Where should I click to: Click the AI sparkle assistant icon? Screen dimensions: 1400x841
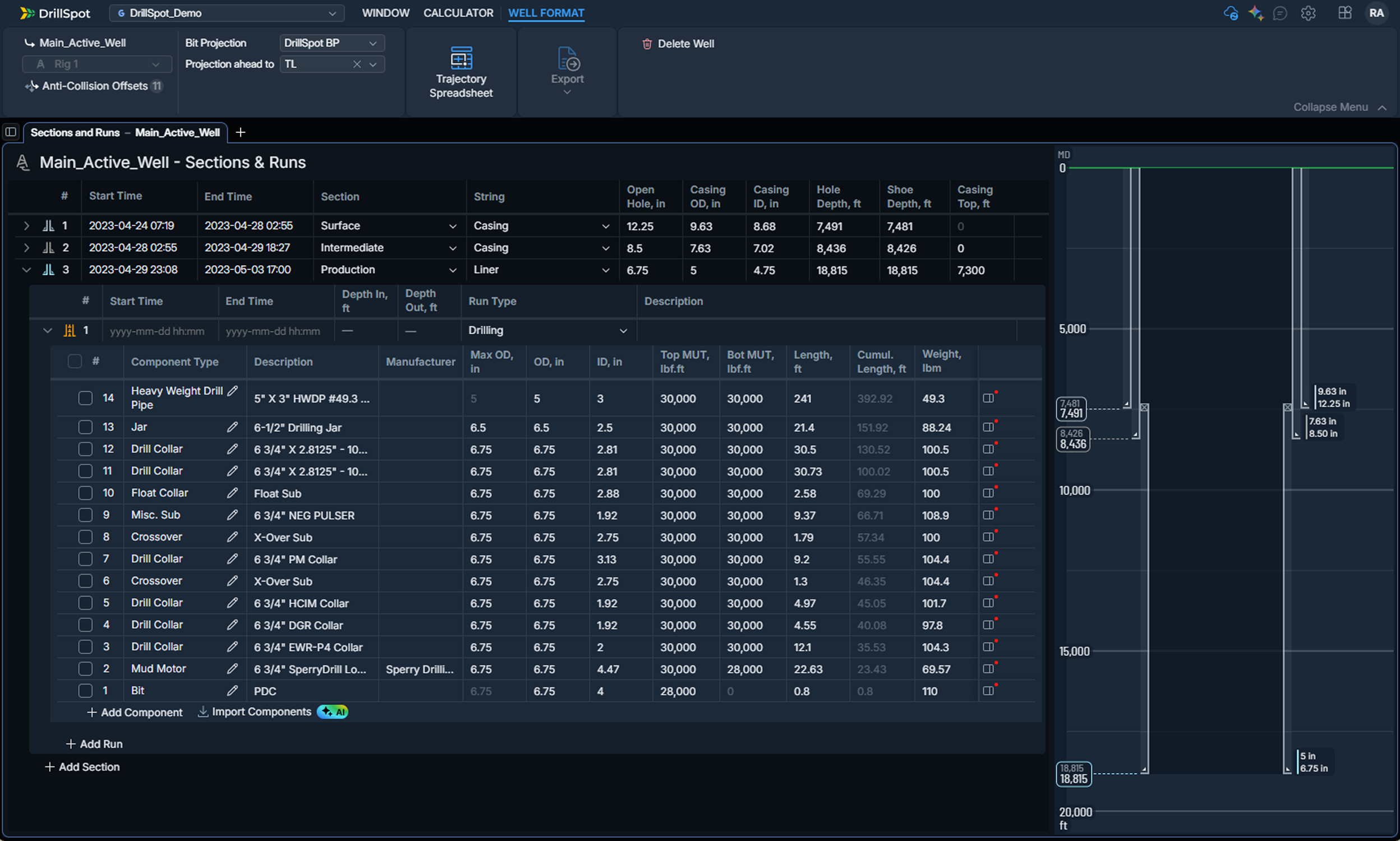tap(1255, 13)
